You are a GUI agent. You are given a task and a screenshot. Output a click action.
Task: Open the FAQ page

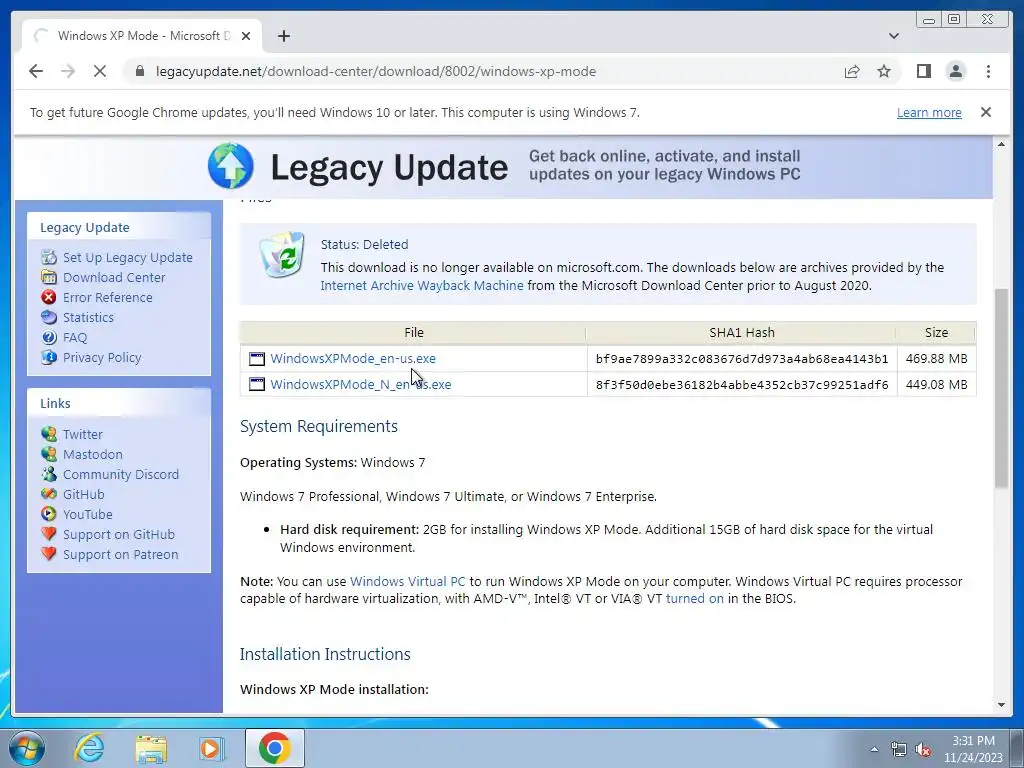click(x=74, y=338)
